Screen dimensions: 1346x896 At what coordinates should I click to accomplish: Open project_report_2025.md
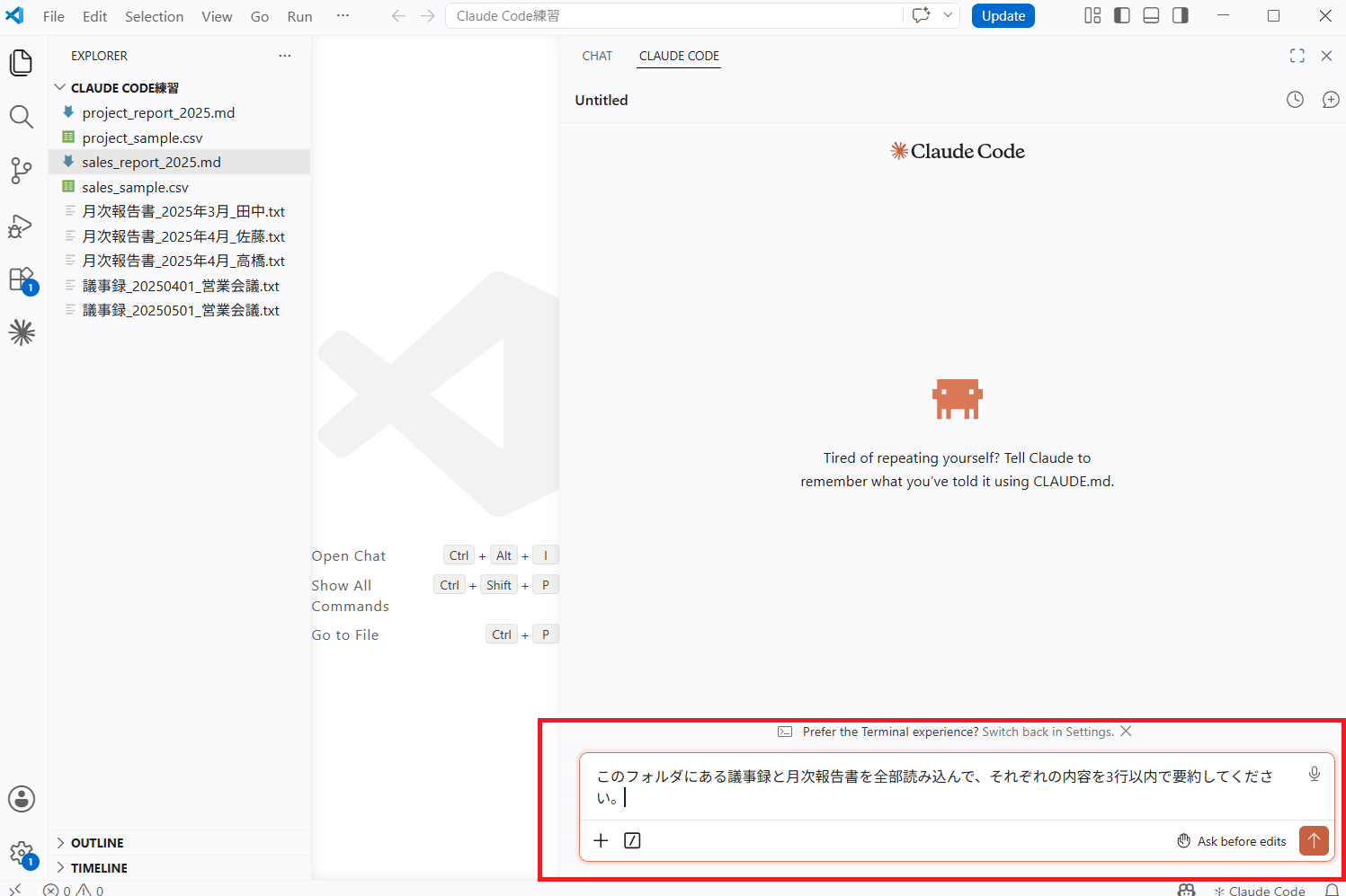180,113
